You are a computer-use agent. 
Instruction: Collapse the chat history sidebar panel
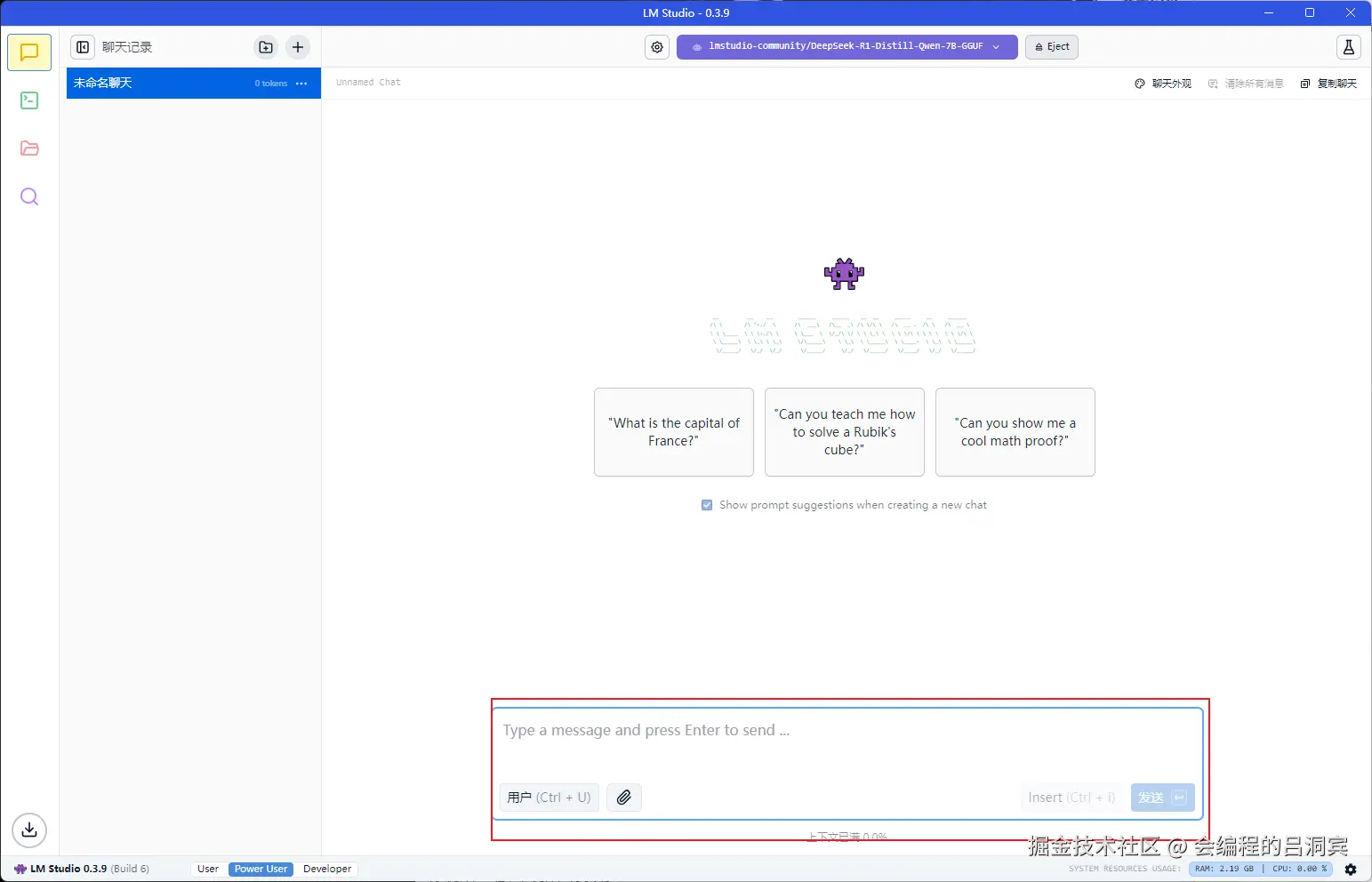pos(83,47)
